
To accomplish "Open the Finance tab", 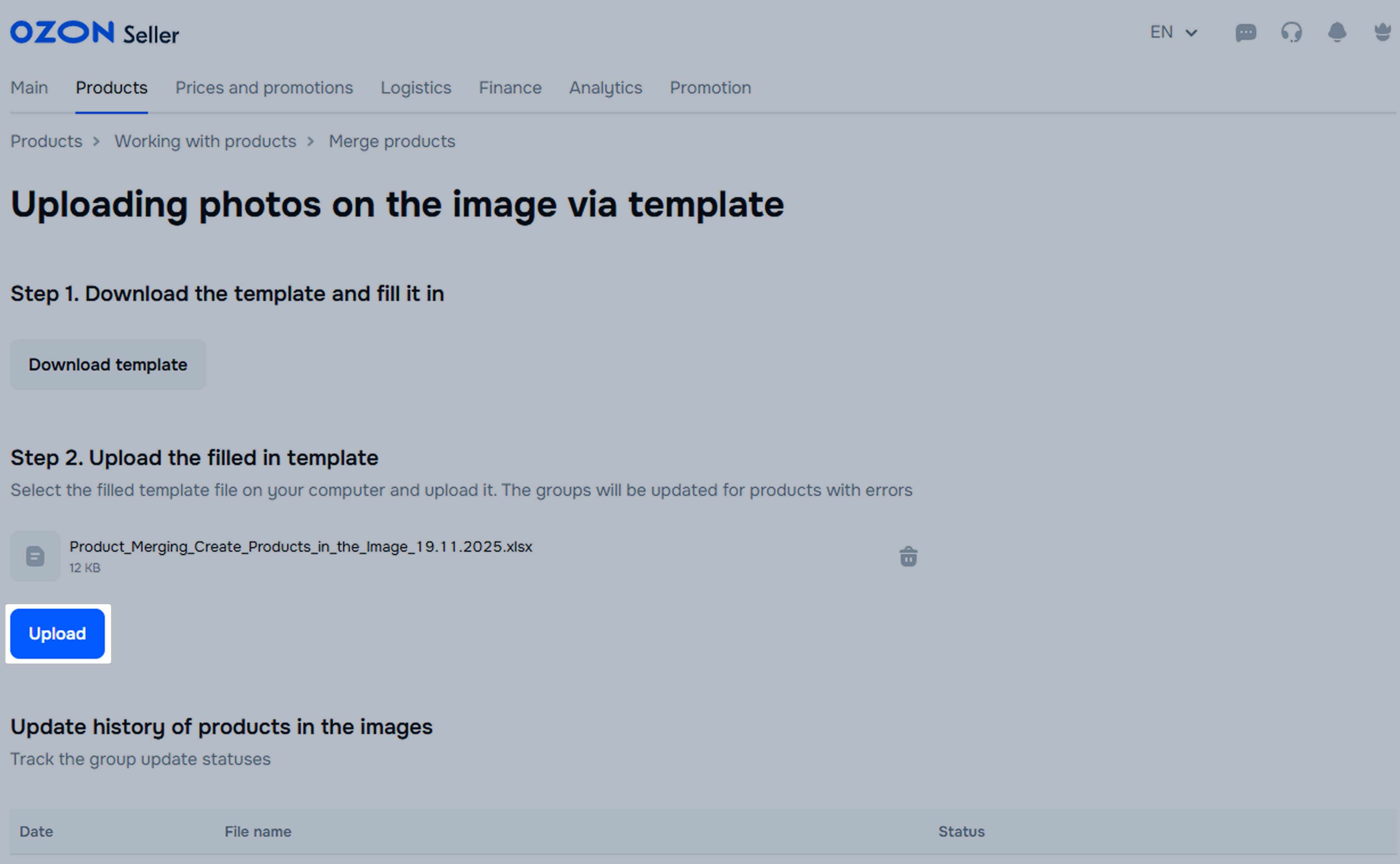I will [x=510, y=88].
